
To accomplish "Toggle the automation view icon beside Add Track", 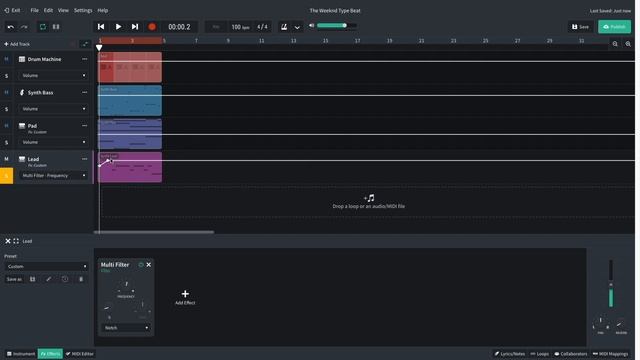I will [85, 44].
